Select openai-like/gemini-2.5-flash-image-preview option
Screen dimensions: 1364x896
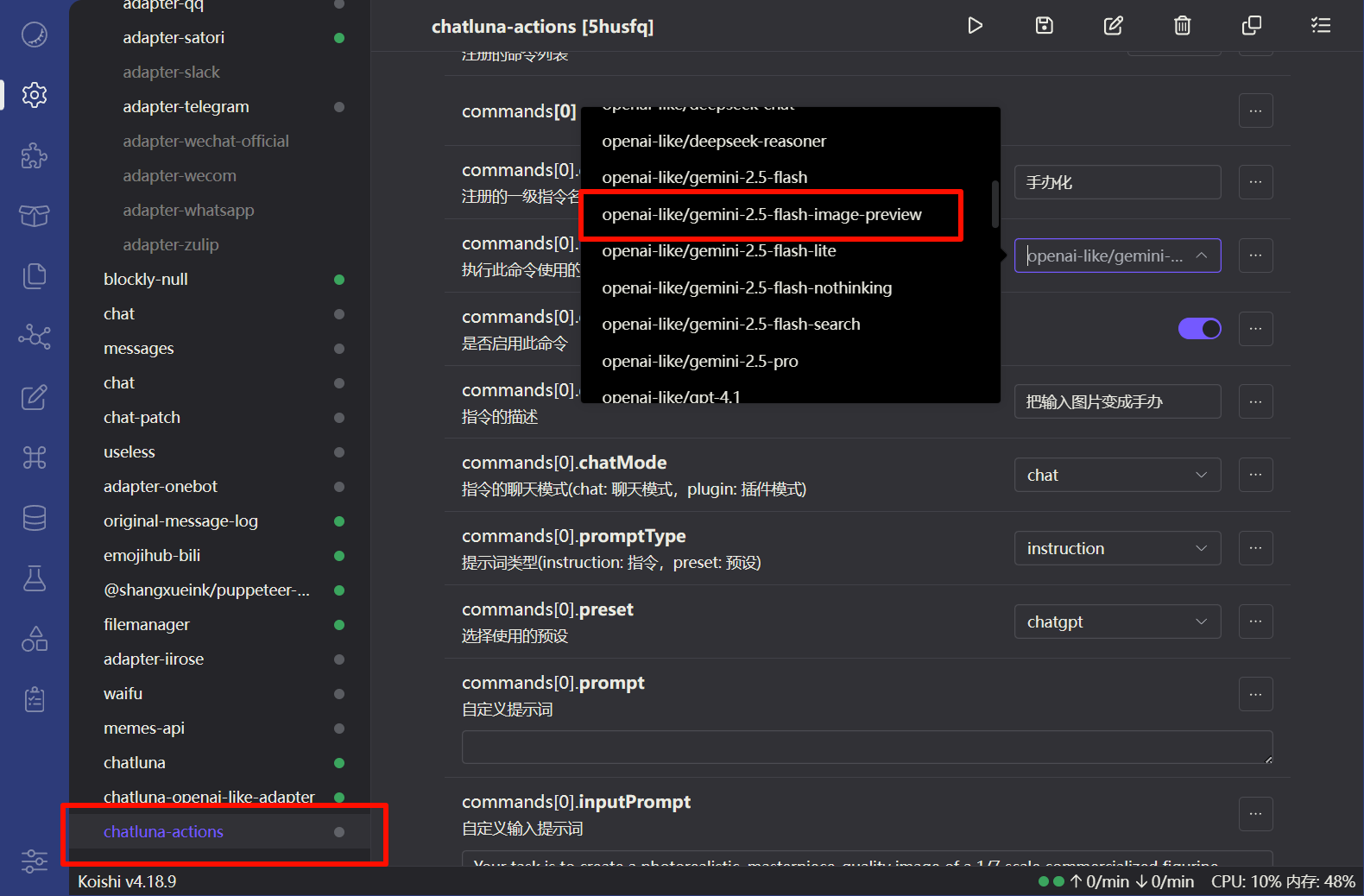[761, 215]
